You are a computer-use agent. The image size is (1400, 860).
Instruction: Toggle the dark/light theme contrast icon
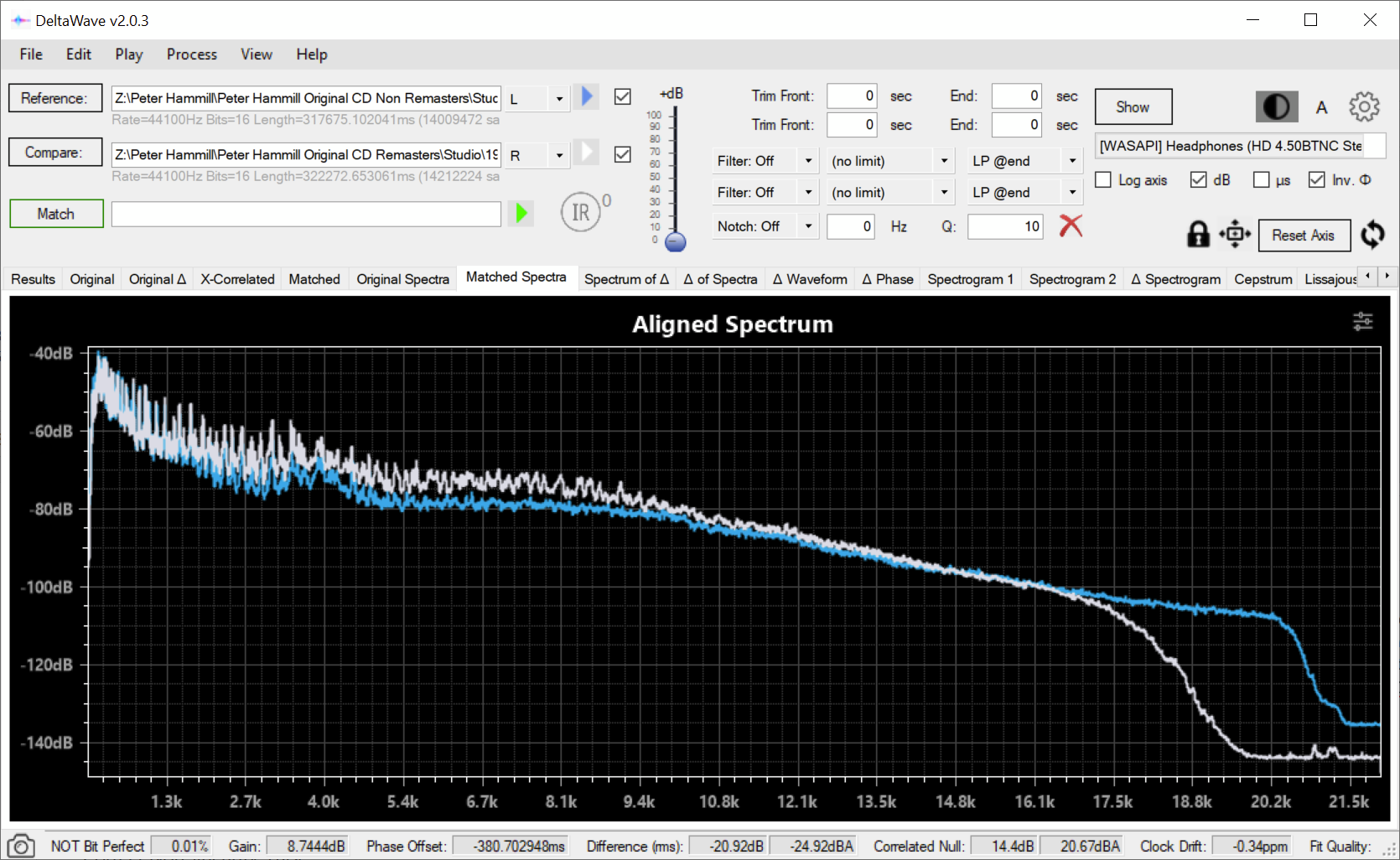click(1276, 106)
